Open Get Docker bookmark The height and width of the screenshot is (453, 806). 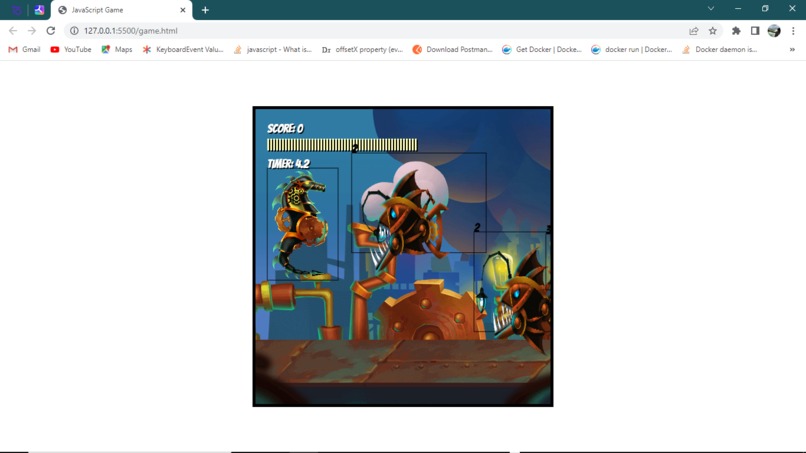(x=542, y=49)
